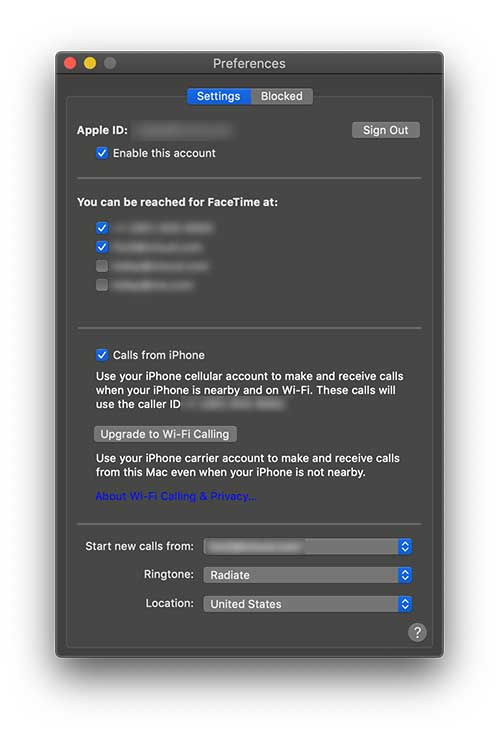The height and width of the screenshot is (745, 500).
Task: Toggle the Calls from iPhone checkbox
Action: tap(102, 355)
